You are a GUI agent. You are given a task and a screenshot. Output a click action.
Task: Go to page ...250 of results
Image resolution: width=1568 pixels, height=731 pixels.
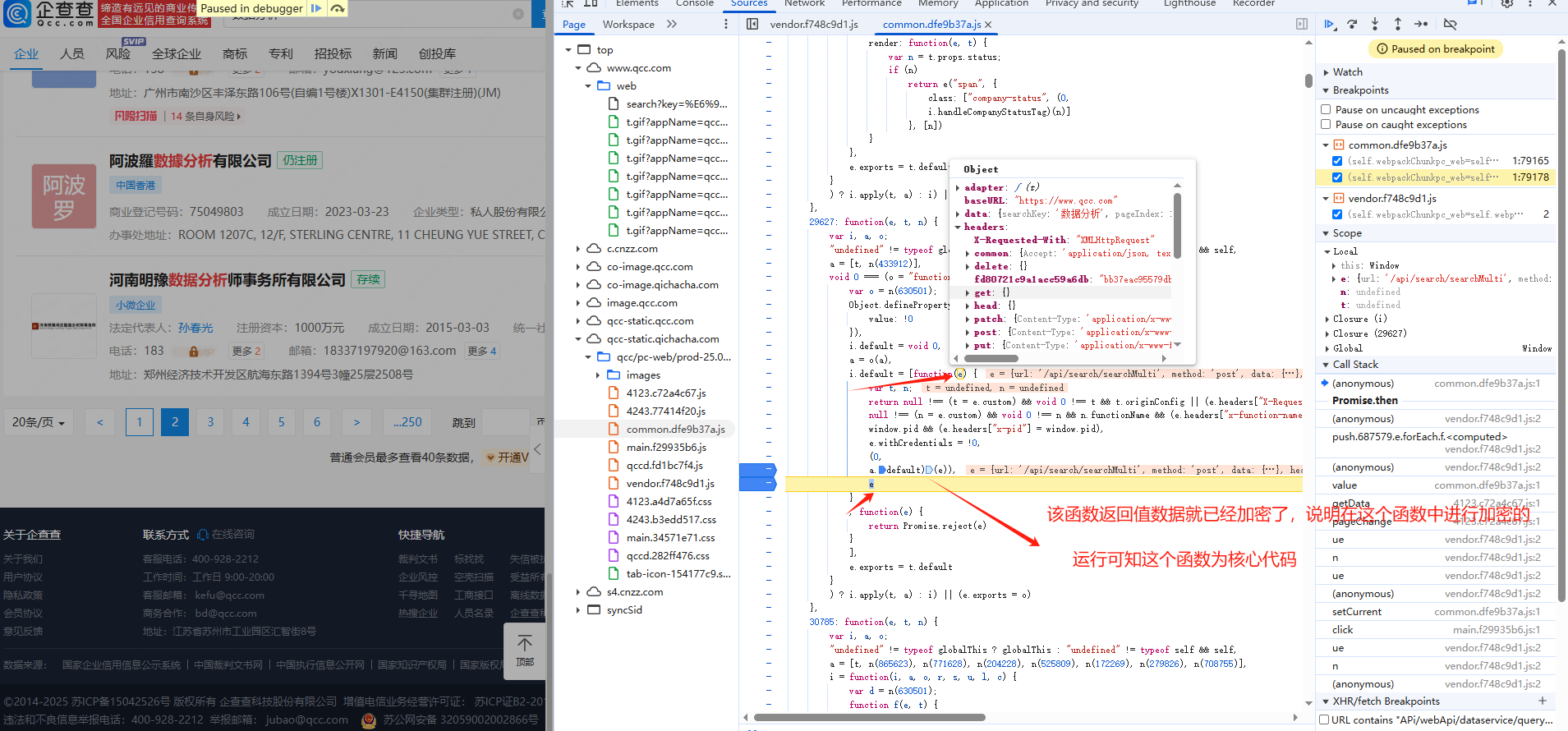click(x=407, y=422)
